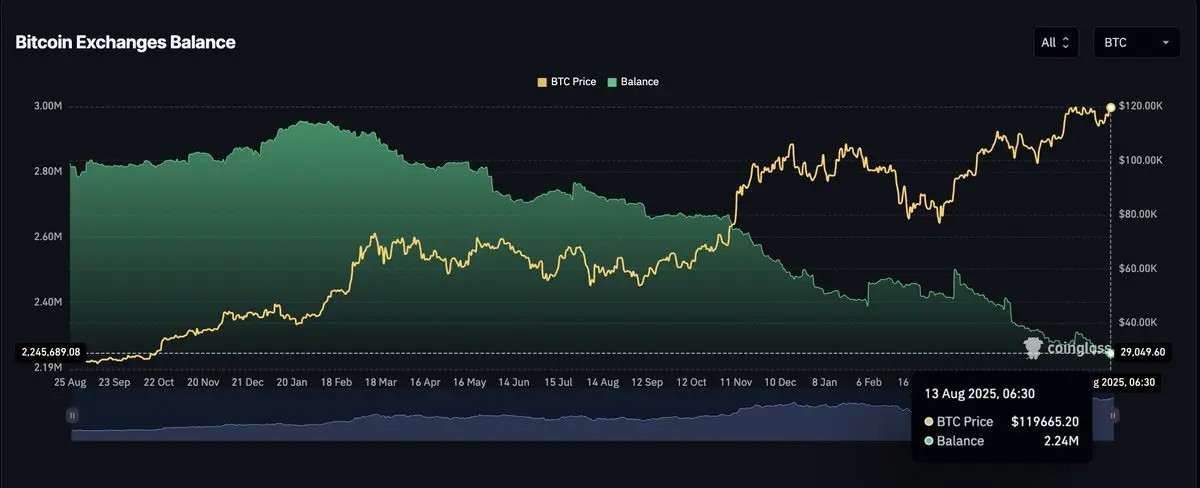Click the yellow BTC Price dot in tooltip
Image resolution: width=1200 pixels, height=488 pixels.
(x=929, y=422)
